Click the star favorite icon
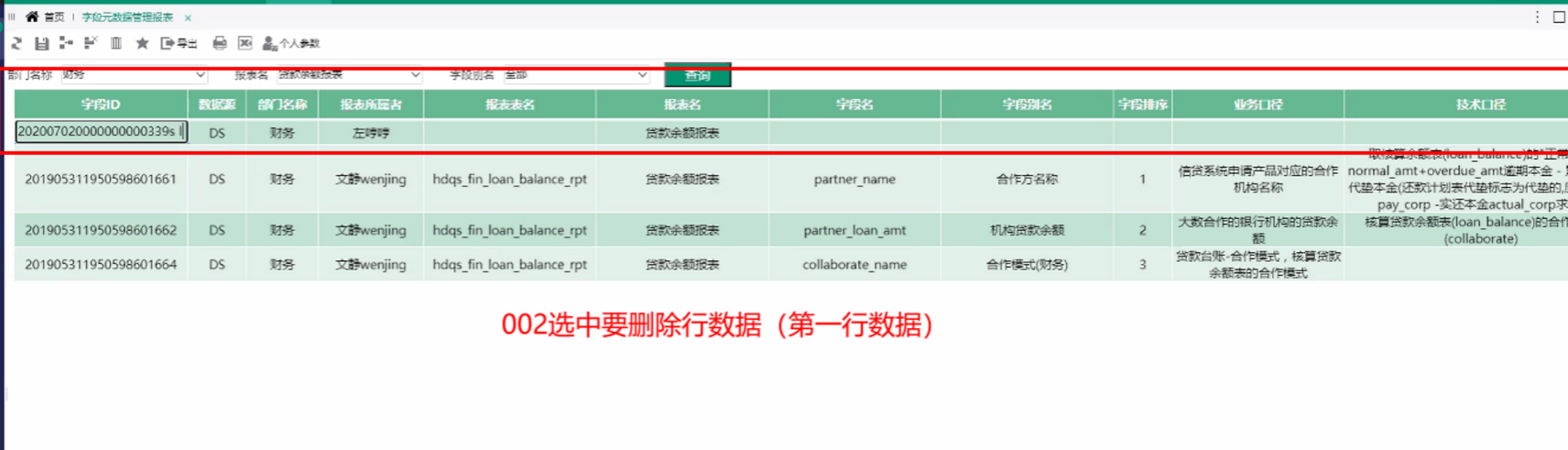 (x=142, y=43)
